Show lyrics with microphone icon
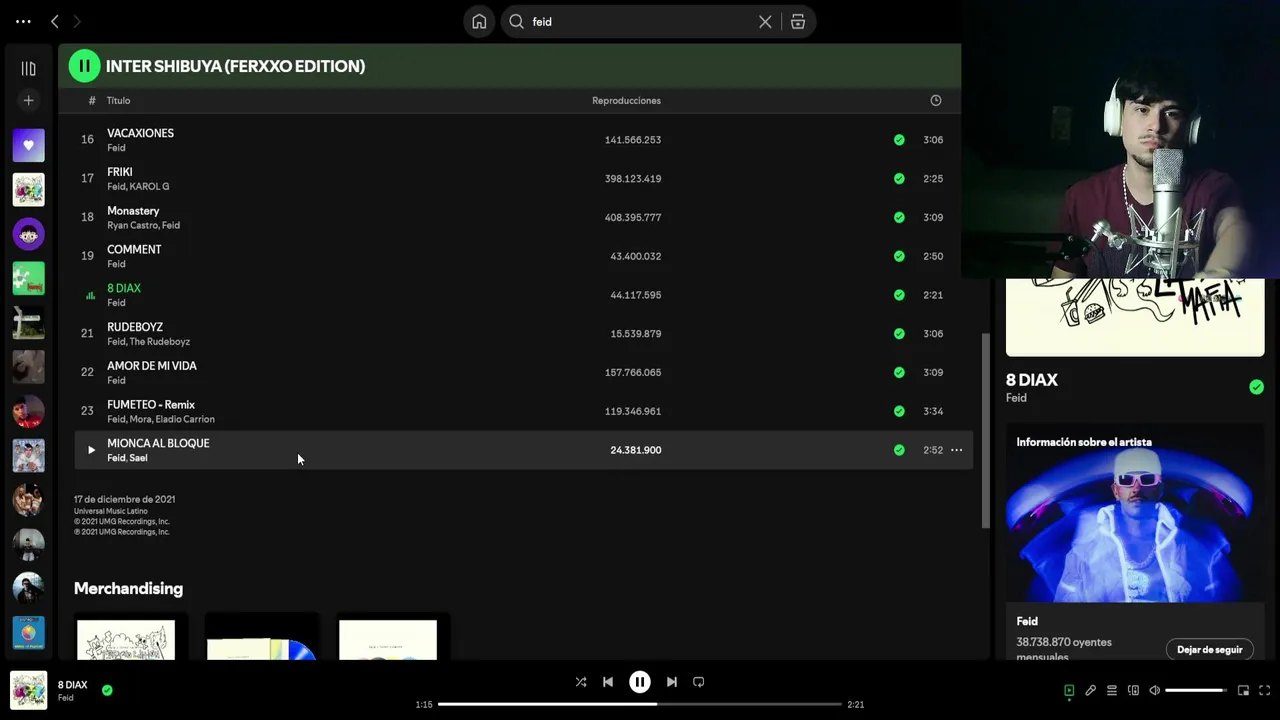This screenshot has width=1280, height=720. [1091, 690]
